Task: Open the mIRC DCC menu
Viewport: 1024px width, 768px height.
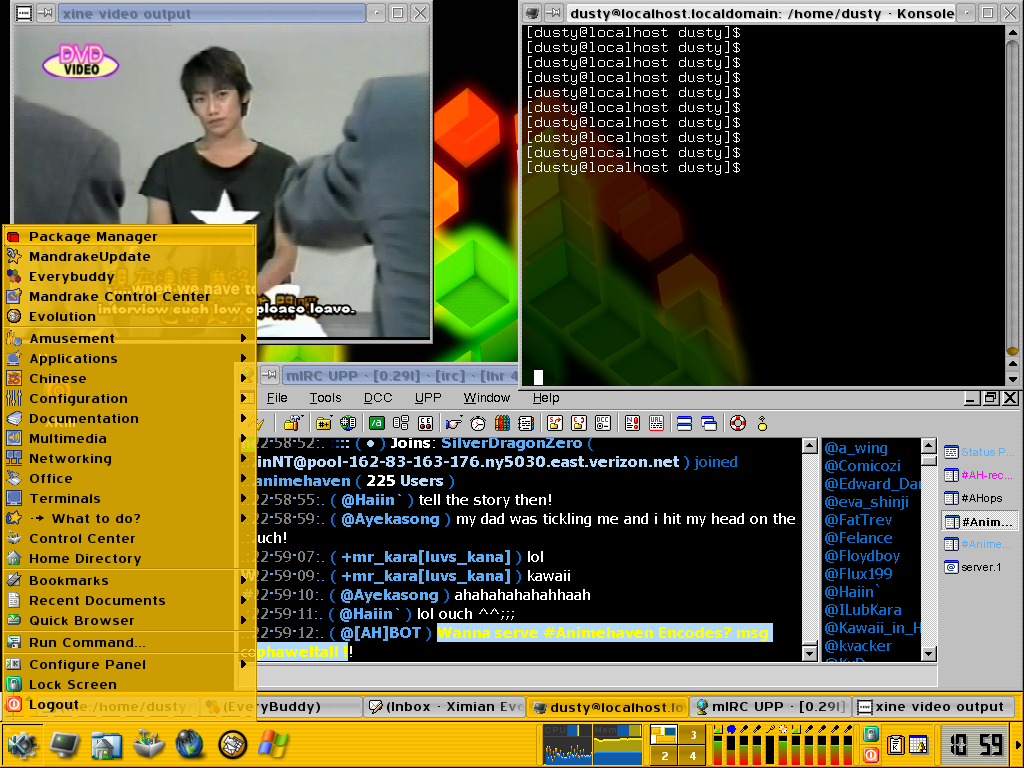Action: [x=377, y=398]
